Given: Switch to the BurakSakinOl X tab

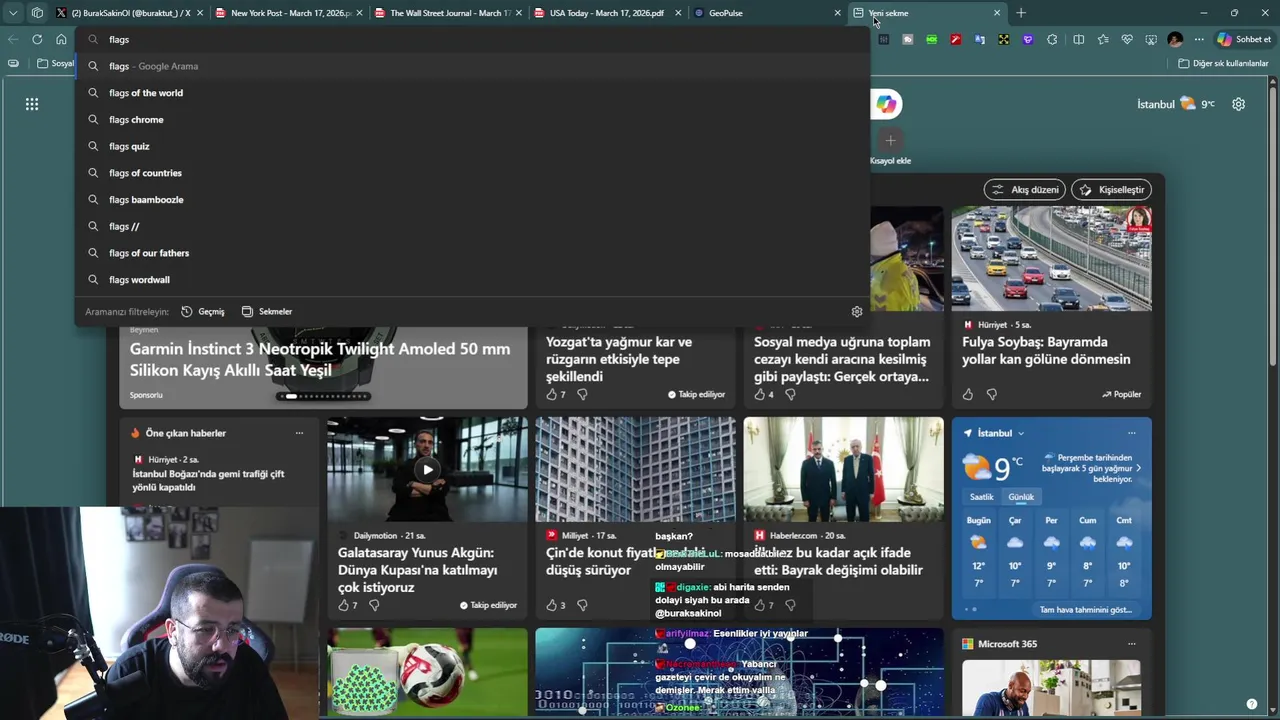Looking at the screenshot, I should pos(130,13).
